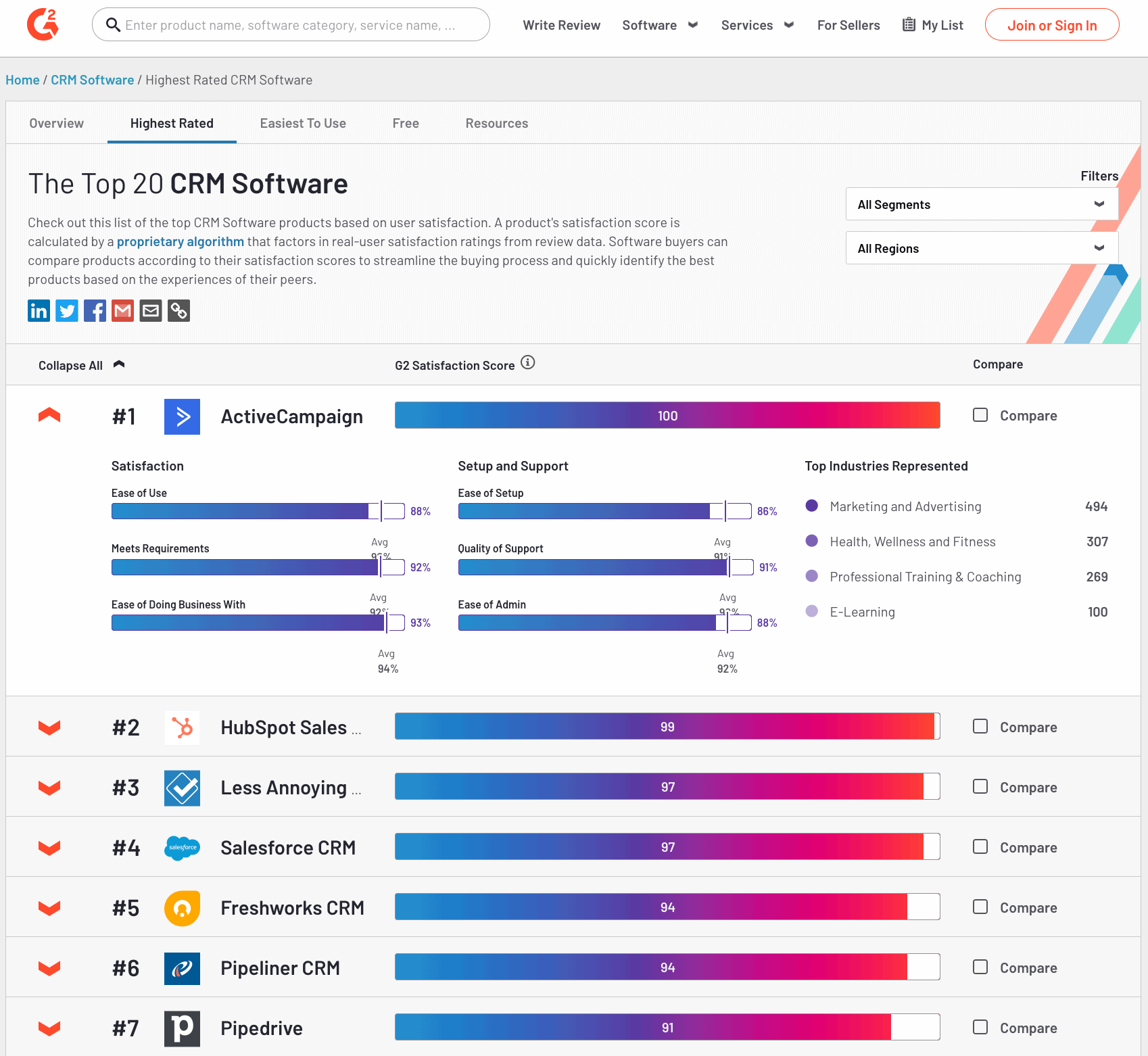Copy the page link using the link icon
This screenshot has height=1056, width=1148.
(x=178, y=310)
